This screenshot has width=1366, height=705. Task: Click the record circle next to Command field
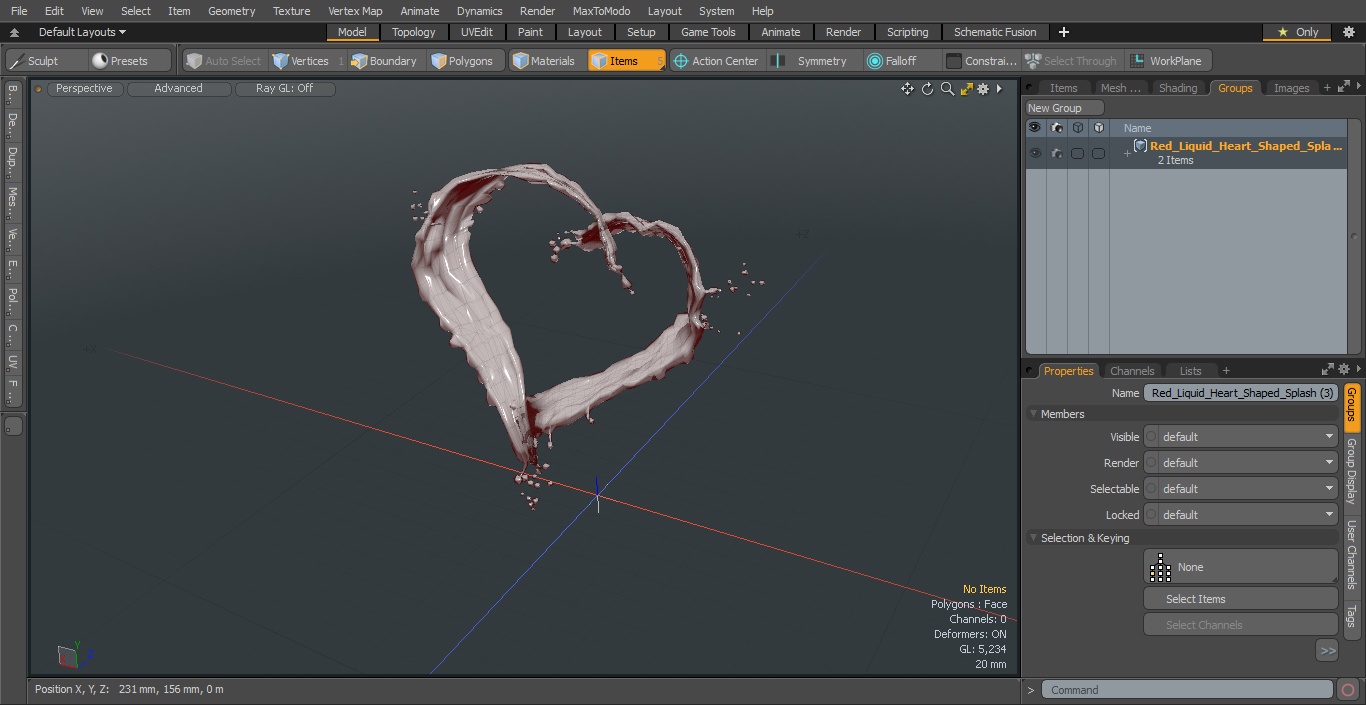click(1347, 690)
